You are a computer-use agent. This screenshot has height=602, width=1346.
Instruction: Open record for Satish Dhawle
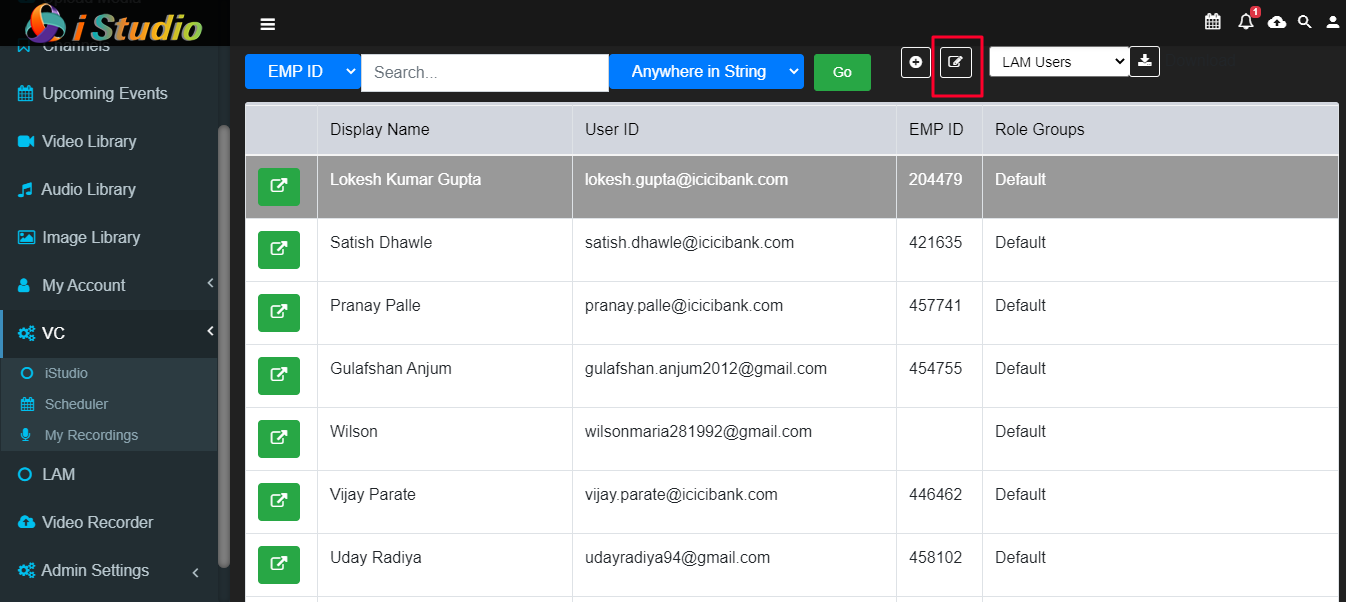pyautogui.click(x=279, y=249)
